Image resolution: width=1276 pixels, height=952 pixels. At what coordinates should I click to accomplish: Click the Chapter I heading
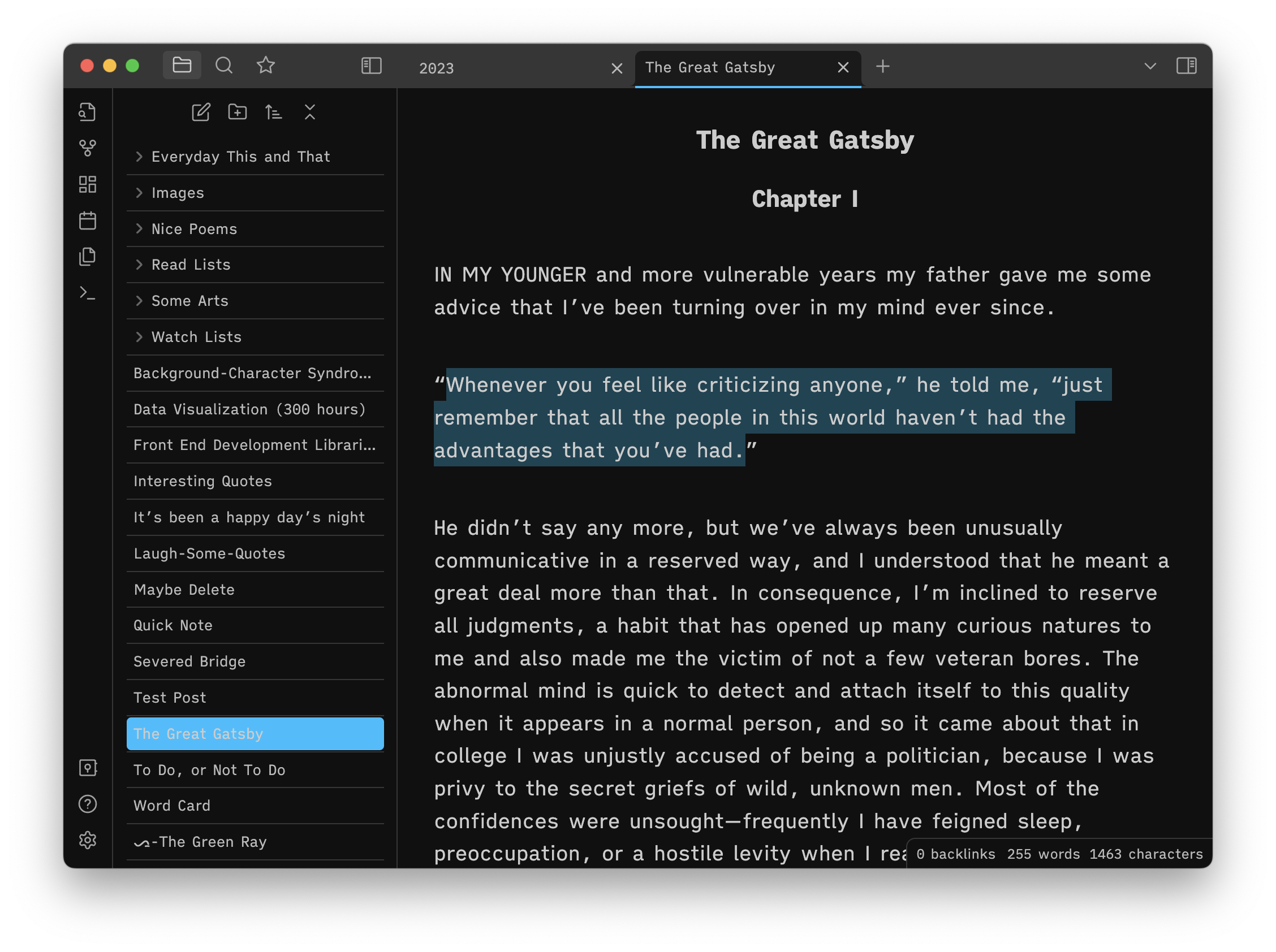click(805, 199)
